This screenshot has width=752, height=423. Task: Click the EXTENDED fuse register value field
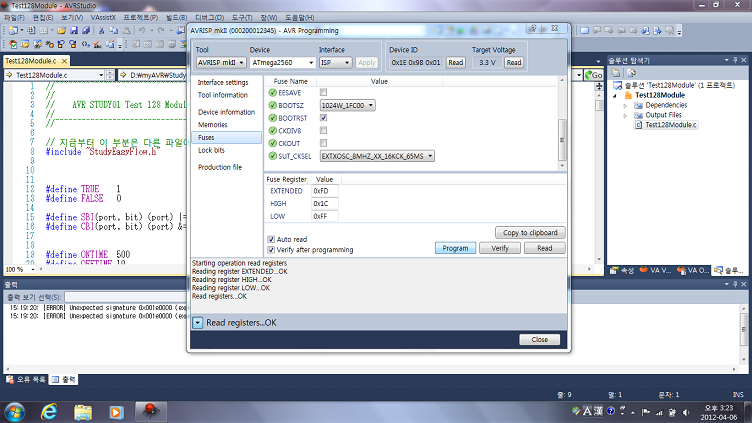[x=325, y=191]
